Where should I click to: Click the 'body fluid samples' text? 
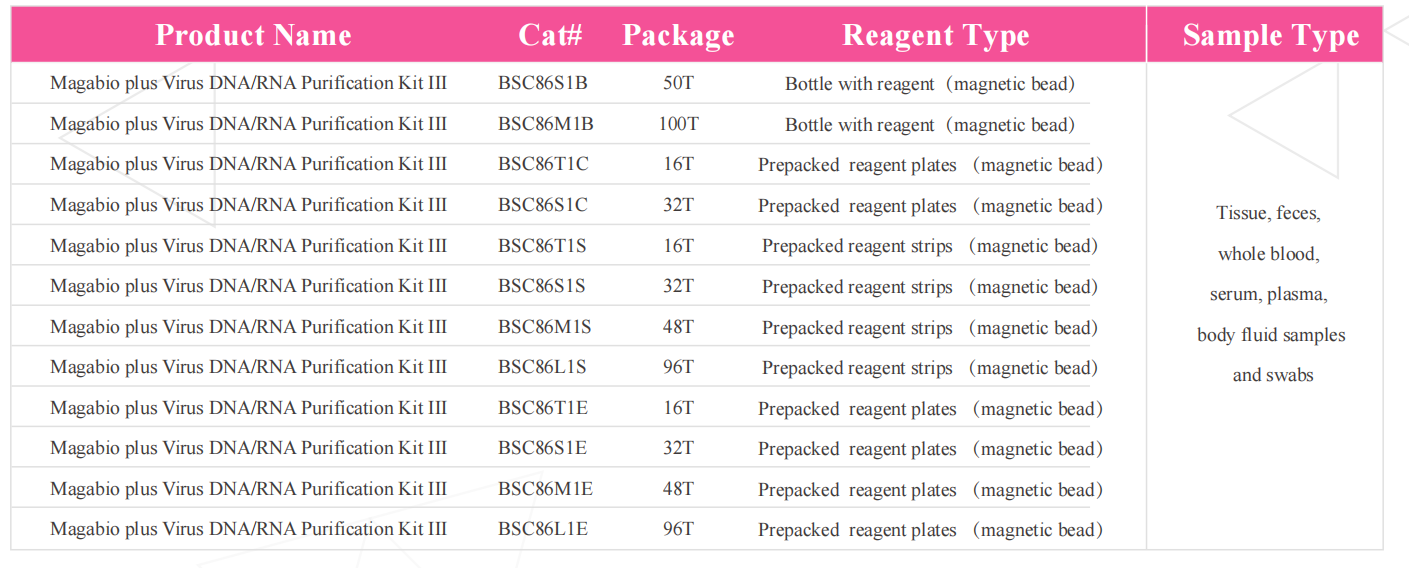coord(1271,335)
